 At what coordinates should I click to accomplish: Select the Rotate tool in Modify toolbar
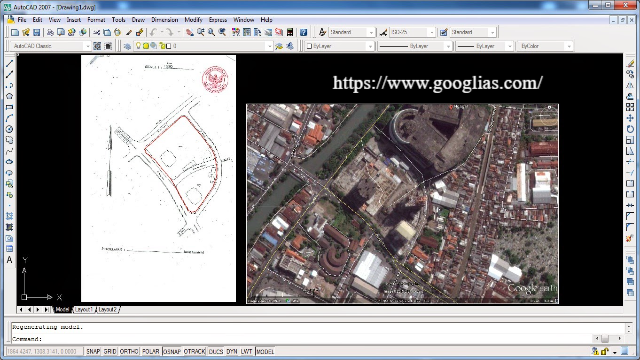pyautogui.click(x=630, y=129)
